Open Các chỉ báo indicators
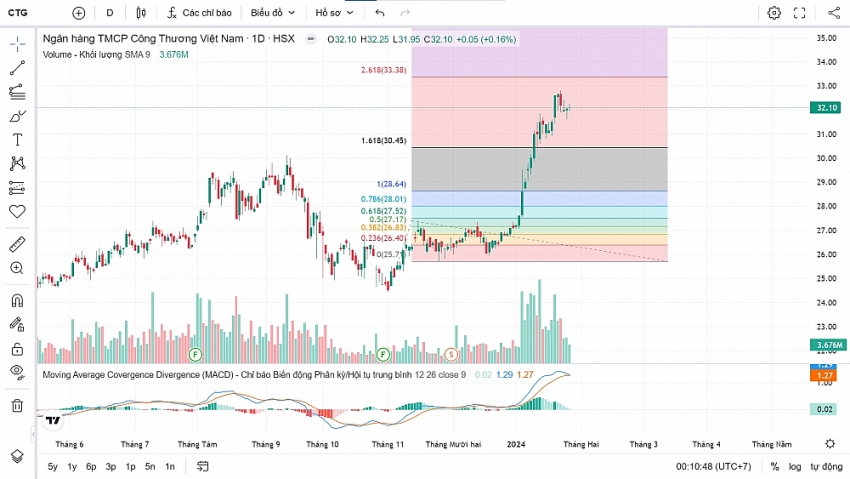The width and height of the screenshot is (850, 479). (199, 12)
